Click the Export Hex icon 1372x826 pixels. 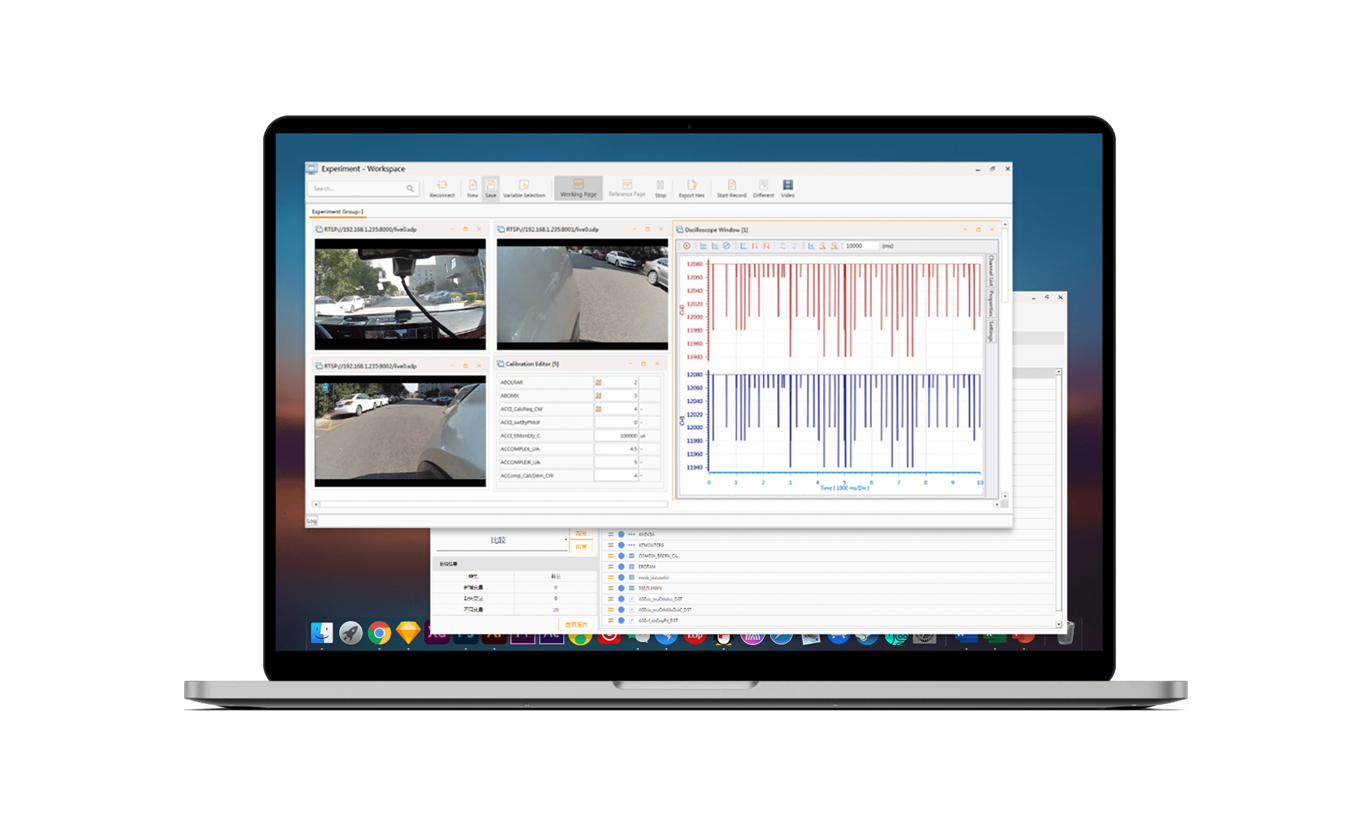point(692,188)
